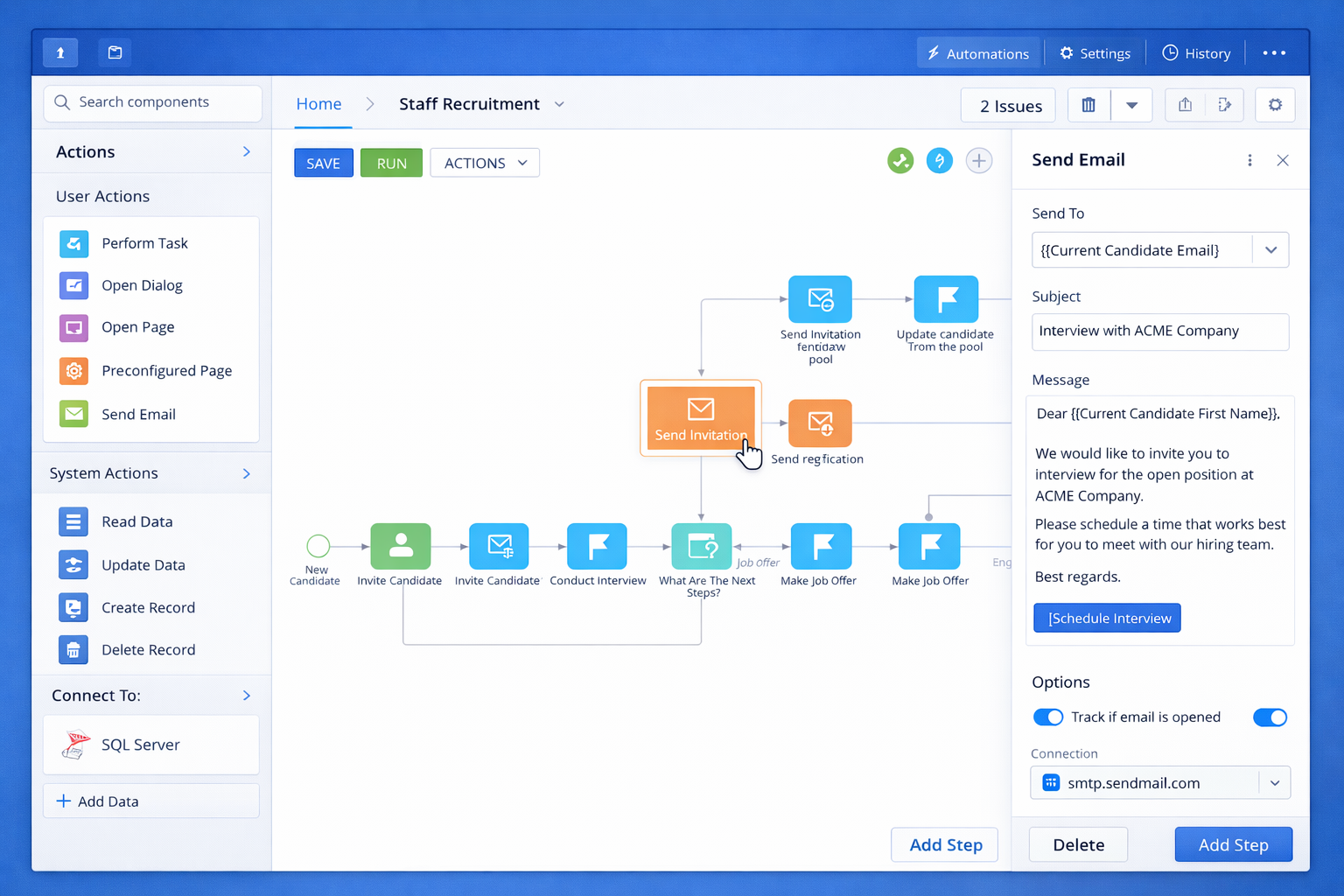Click Add Data button in sidebar
The image size is (1344, 896).
click(x=151, y=801)
